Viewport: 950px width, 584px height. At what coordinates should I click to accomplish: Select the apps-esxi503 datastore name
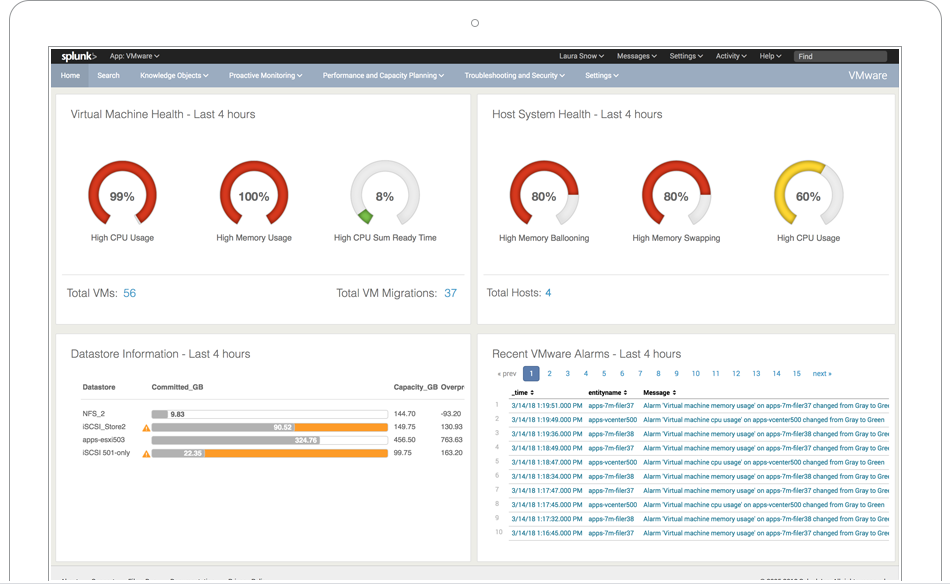104,440
